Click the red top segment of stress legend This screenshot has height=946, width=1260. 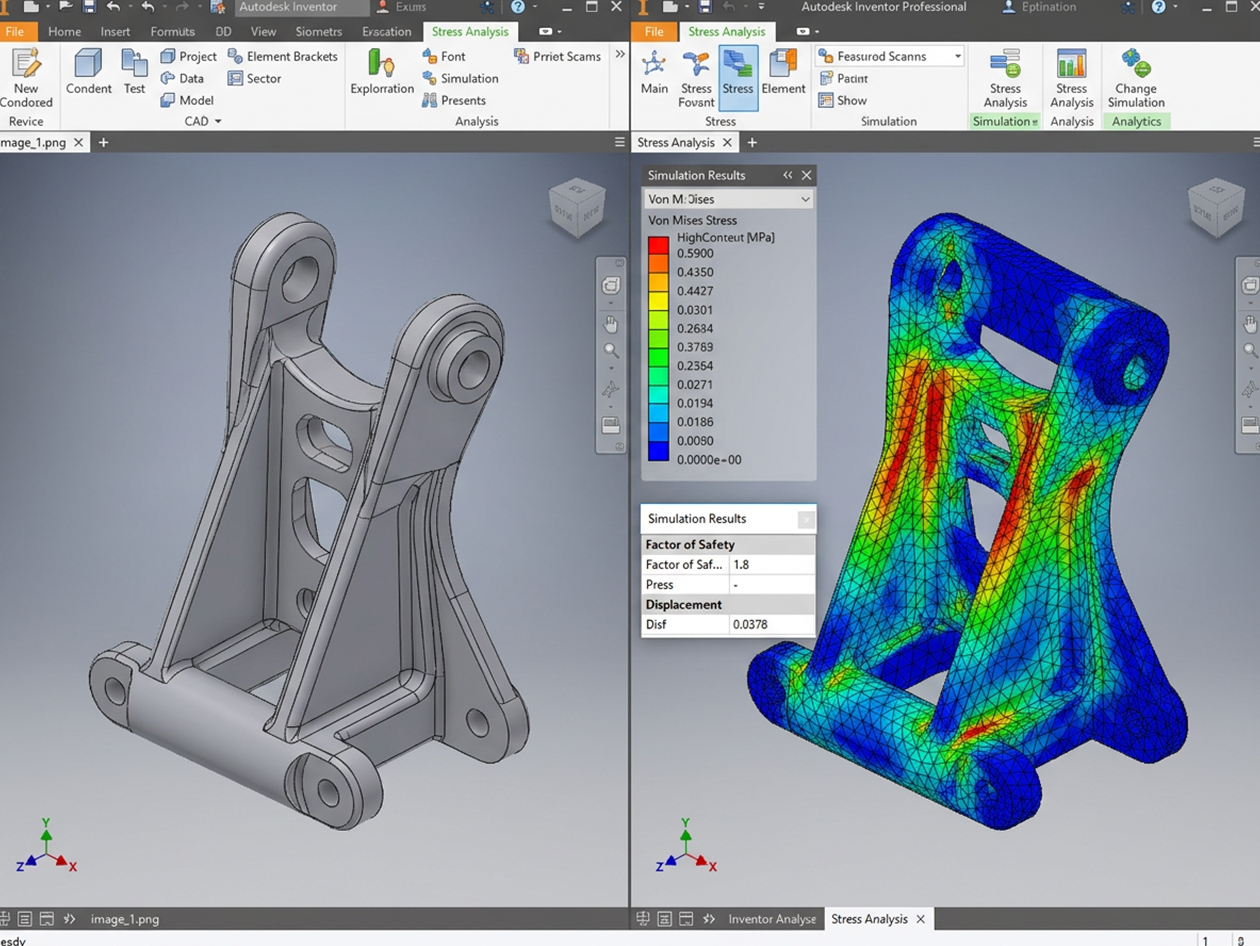click(x=658, y=245)
